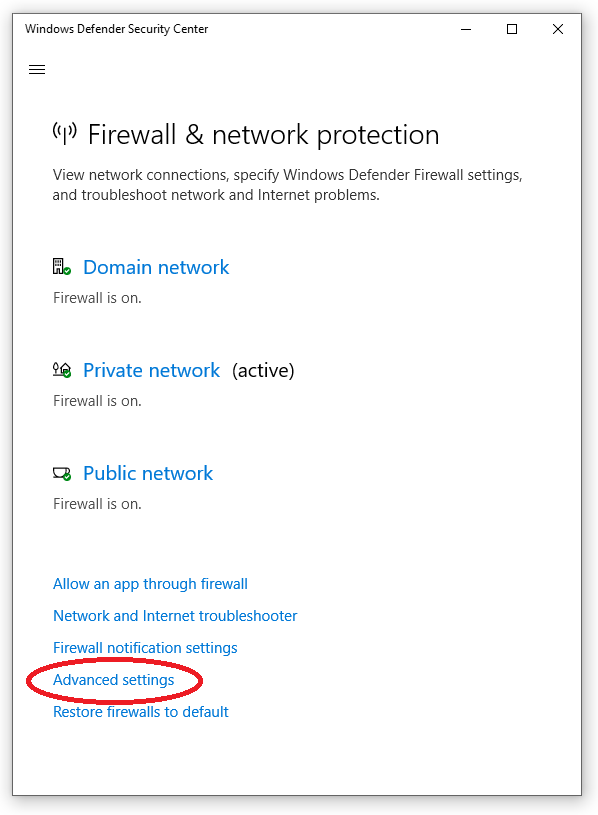
Task: Click Restore firewalls to default
Action: [x=140, y=712]
